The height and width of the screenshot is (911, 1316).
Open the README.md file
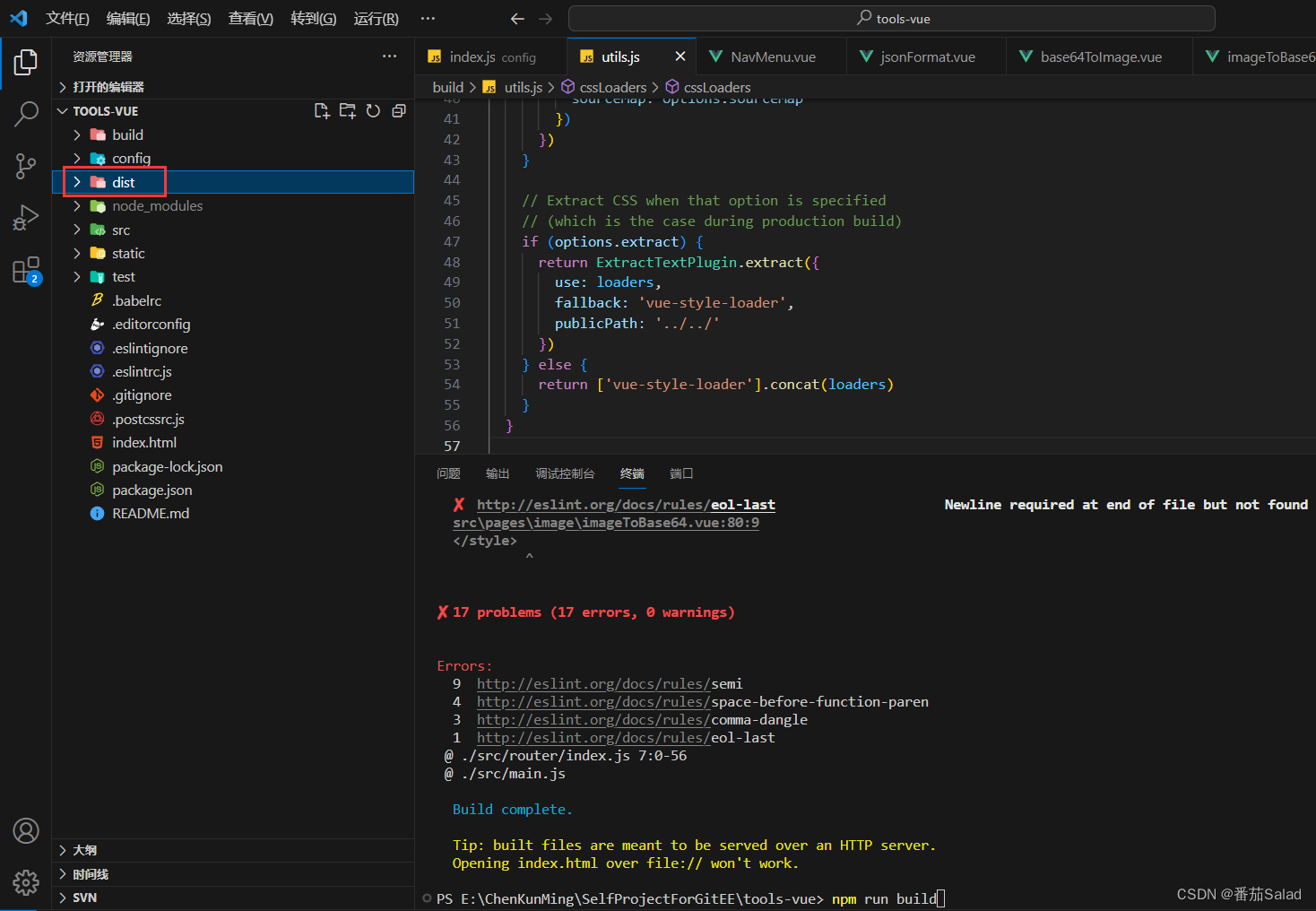click(233, 514)
